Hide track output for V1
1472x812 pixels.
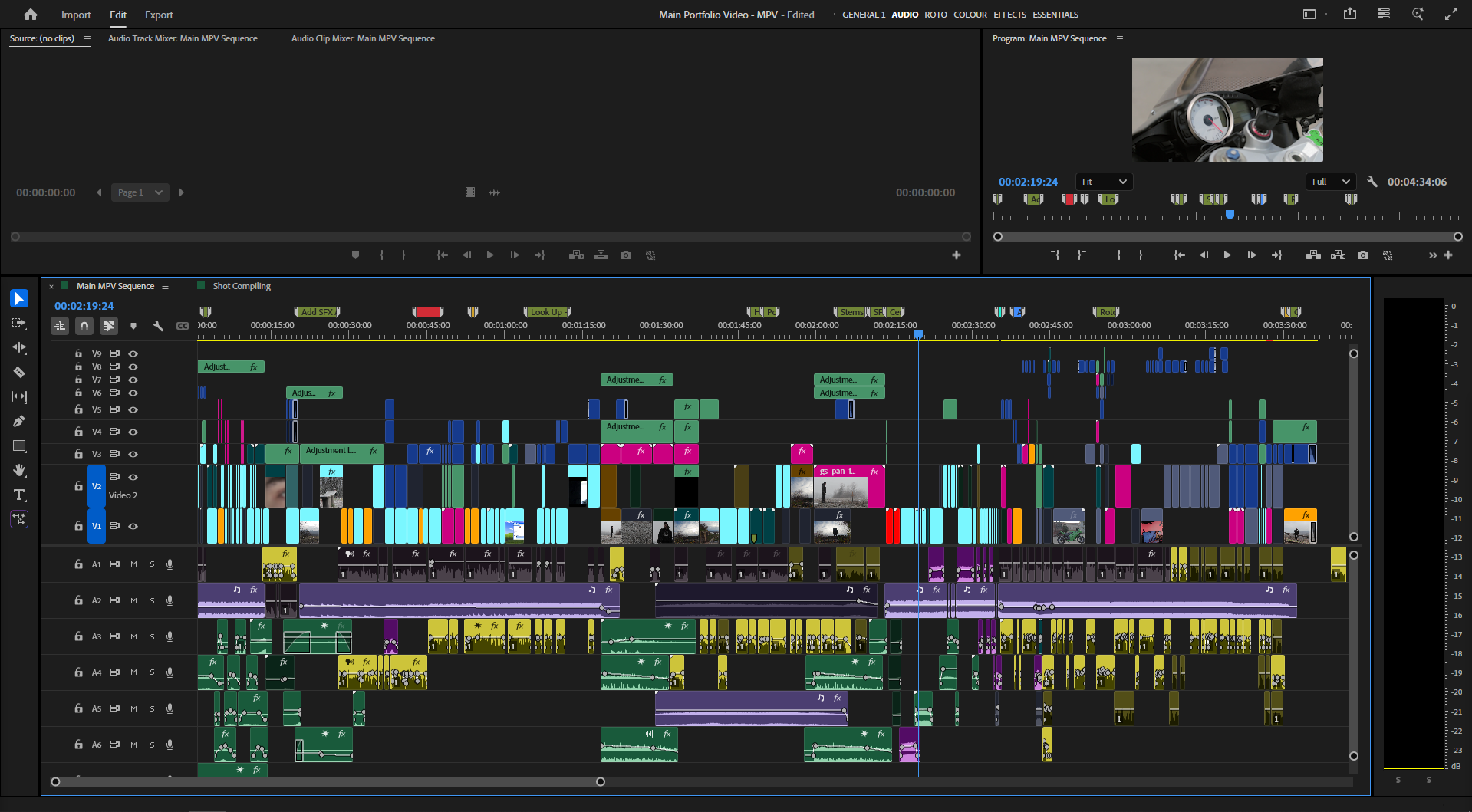[x=133, y=526]
